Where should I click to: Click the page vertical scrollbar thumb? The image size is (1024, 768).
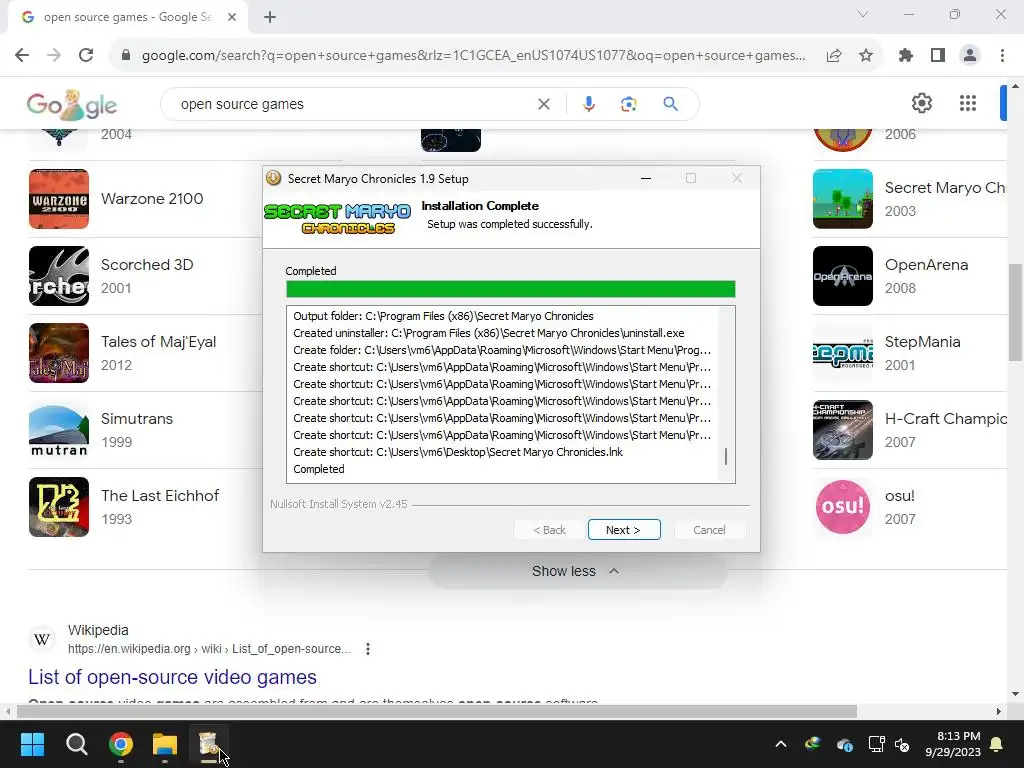click(x=1015, y=312)
